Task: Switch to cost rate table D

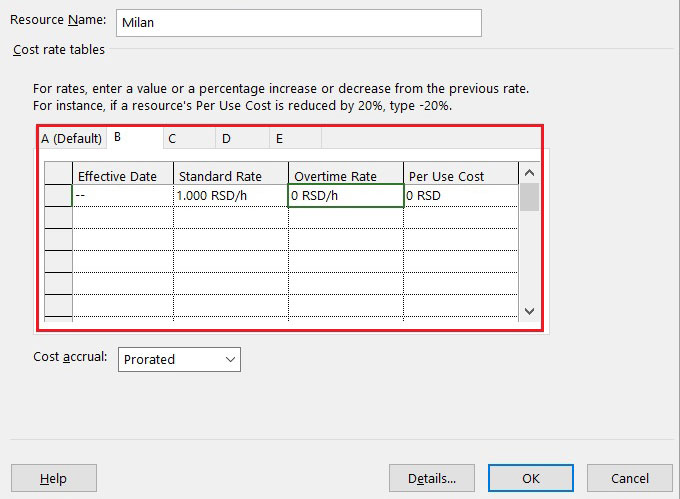Action: [226, 139]
